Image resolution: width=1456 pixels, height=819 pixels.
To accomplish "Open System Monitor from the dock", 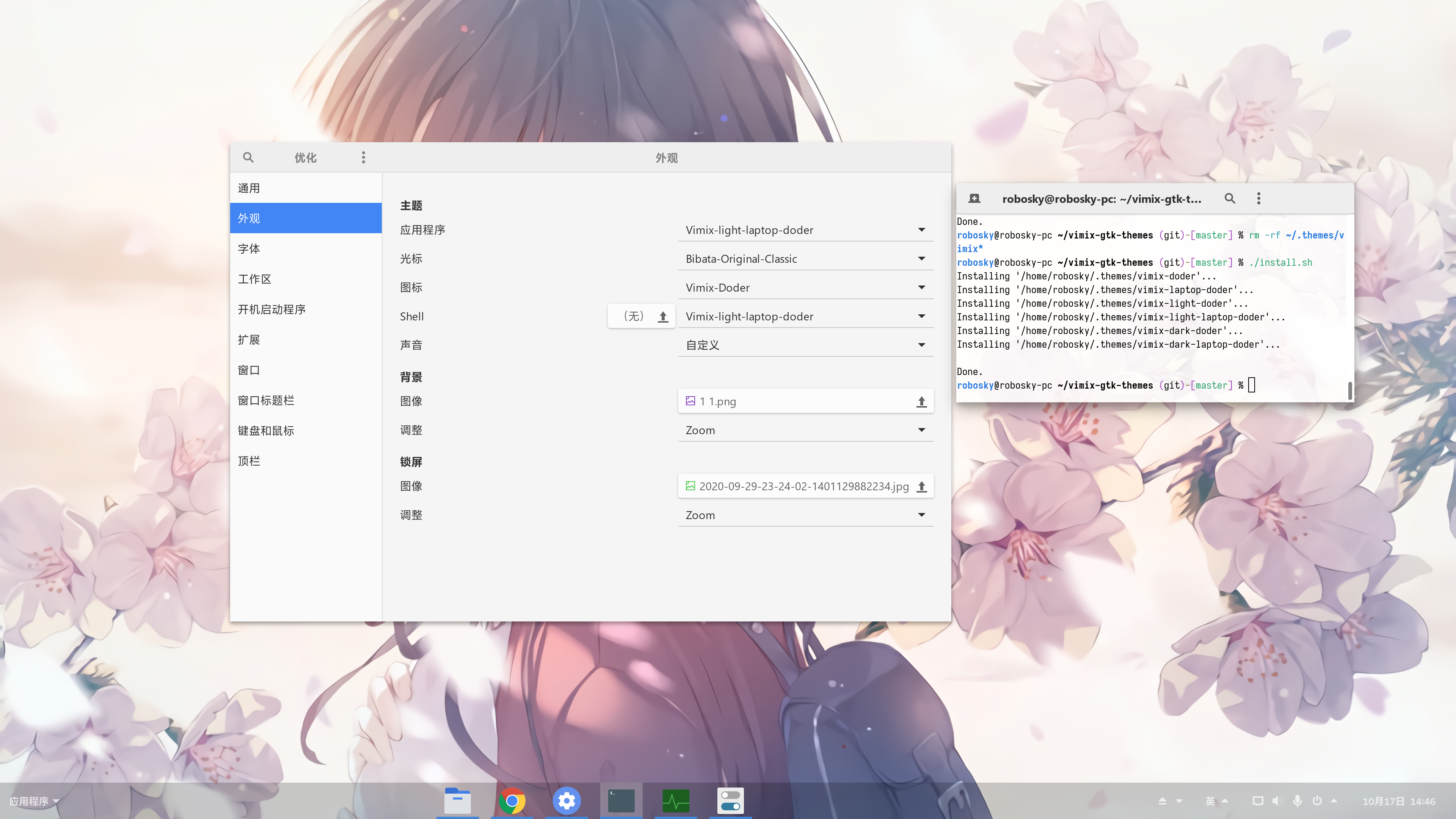I will click(x=675, y=800).
